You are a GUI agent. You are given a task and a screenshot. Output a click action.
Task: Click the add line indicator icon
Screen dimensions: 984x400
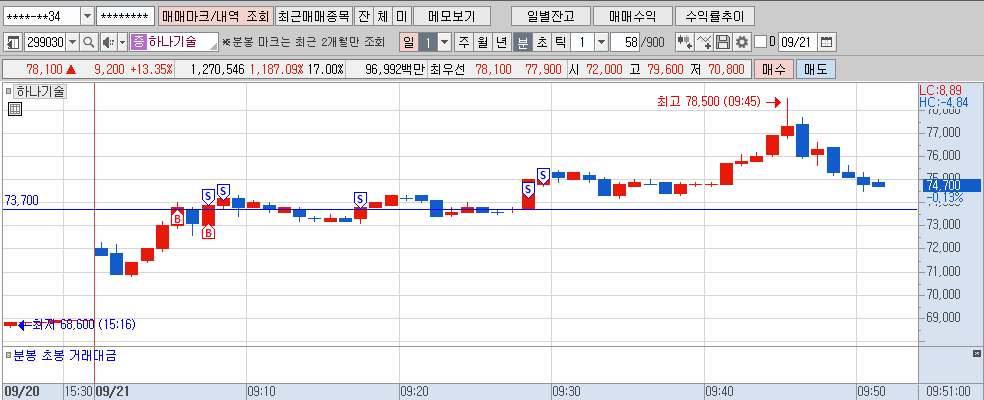coord(705,43)
